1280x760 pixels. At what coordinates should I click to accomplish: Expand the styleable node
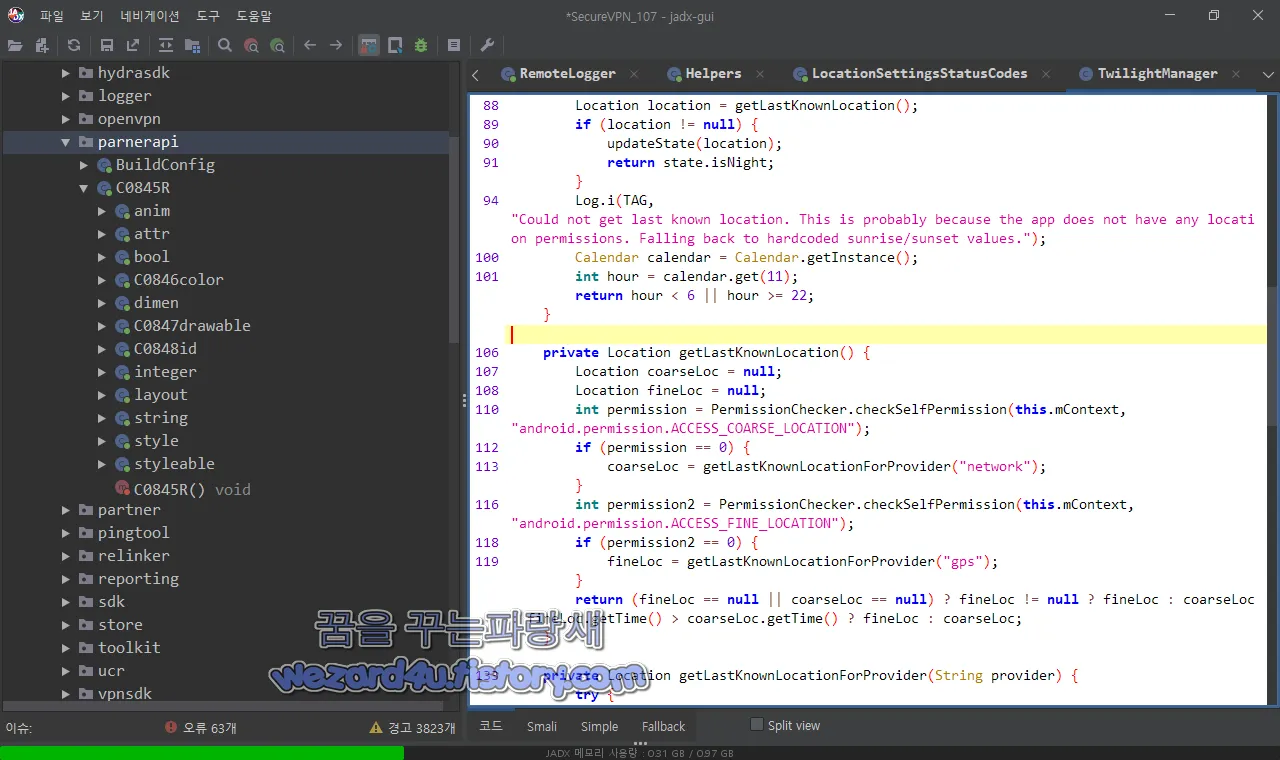point(102,464)
